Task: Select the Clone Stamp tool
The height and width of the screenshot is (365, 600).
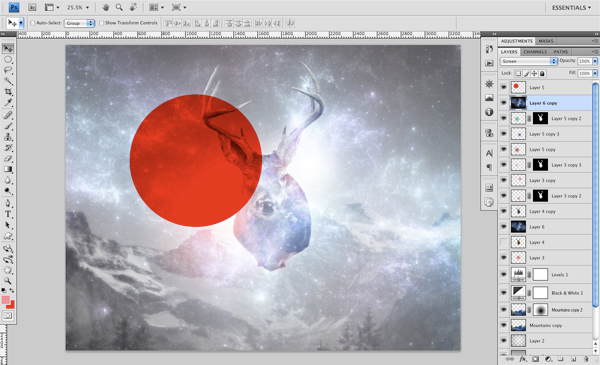Action: coord(8,137)
